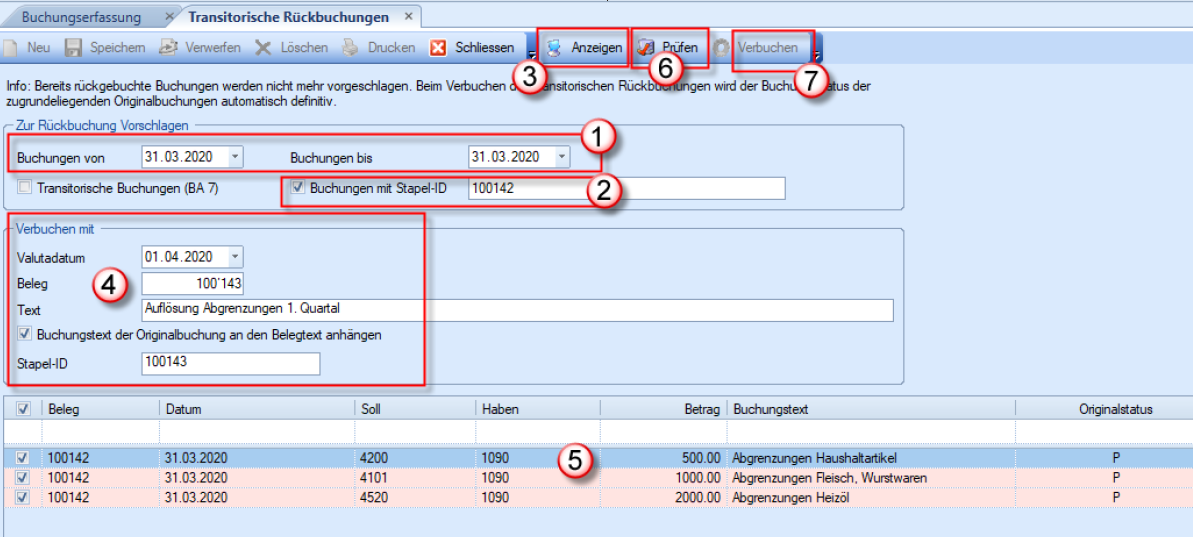Click the amount 1000.00
This screenshot has height=537, width=1193.
[x=698, y=478]
